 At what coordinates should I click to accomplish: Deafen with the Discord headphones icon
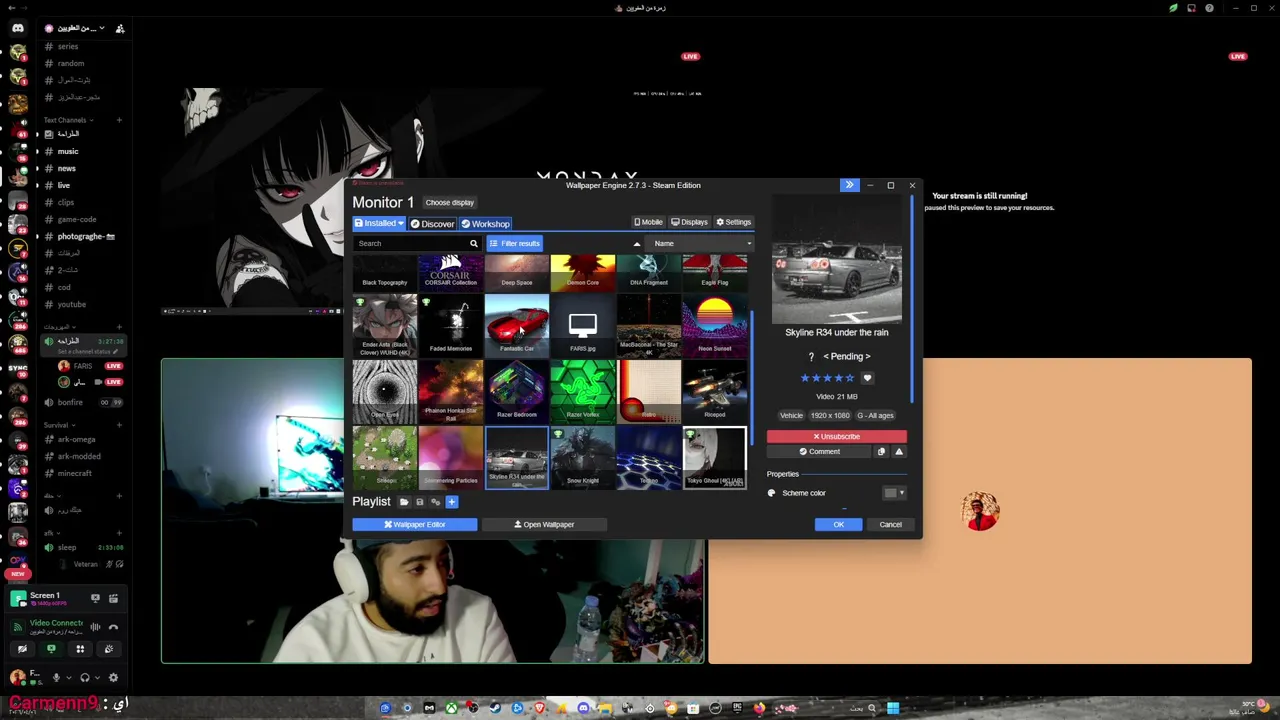(x=85, y=677)
